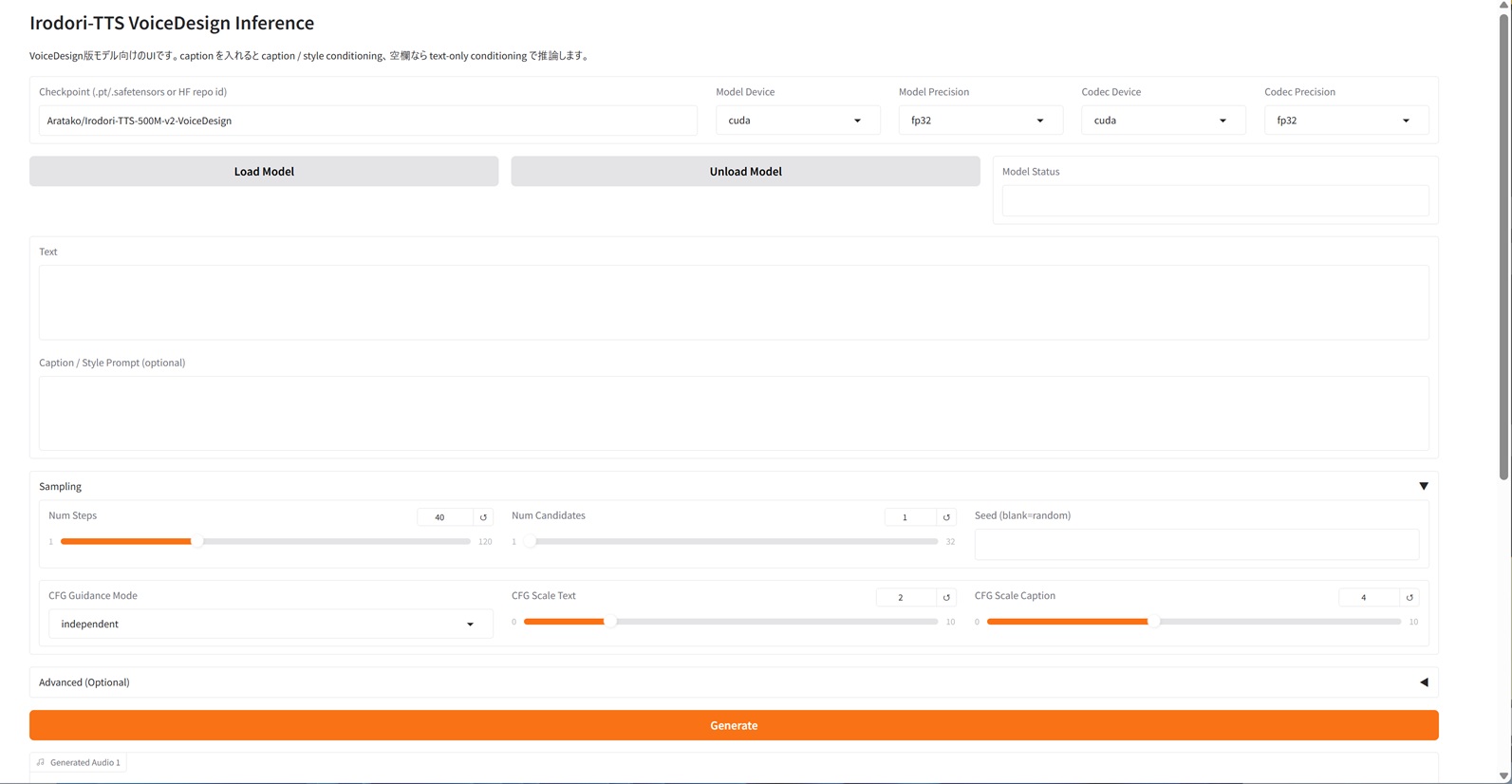The height and width of the screenshot is (784, 1512).
Task: Open the Model Device dropdown
Action: coord(797,121)
